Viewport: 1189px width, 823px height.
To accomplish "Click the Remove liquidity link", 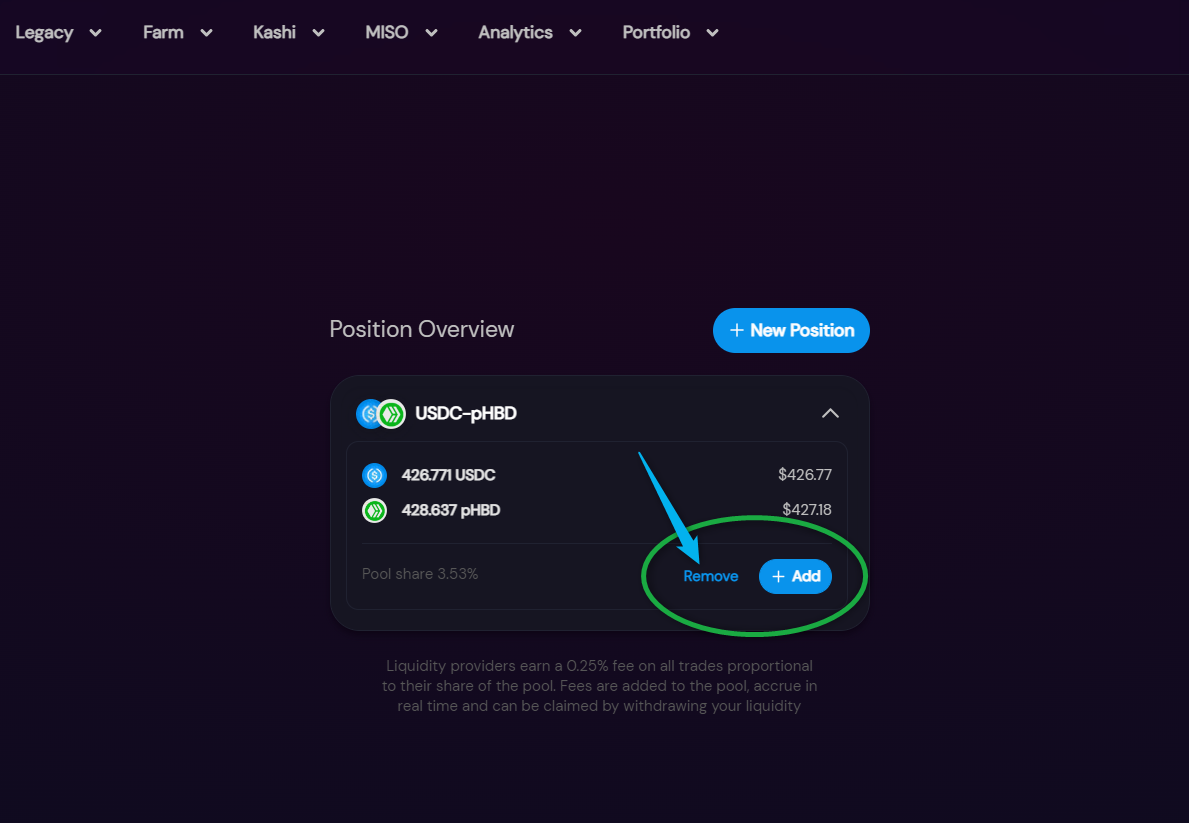I will (711, 576).
